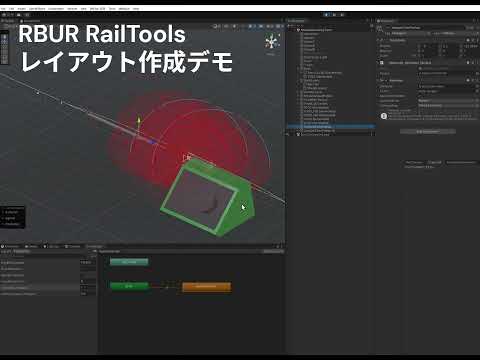Screen dimensions: 480x360
Task: Click the white script icon on second component header
Action: click(382, 63)
